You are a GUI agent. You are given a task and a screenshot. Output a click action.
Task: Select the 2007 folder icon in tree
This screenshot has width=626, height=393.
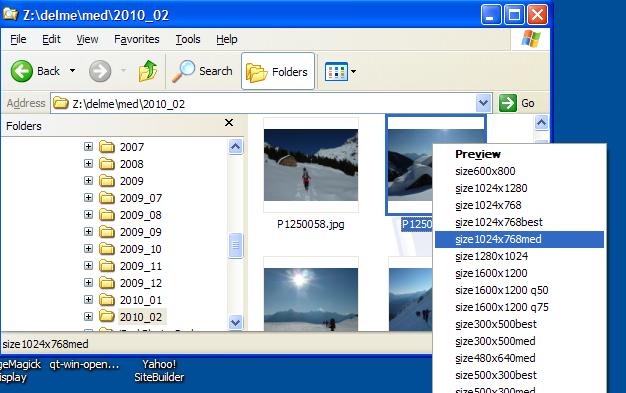(x=107, y=147)
